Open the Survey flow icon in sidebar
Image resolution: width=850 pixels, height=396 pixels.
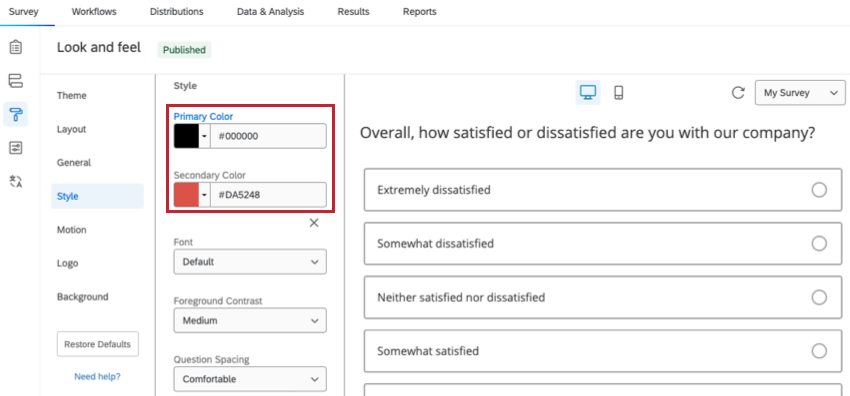pyautogui.click(x=16, y=81)
